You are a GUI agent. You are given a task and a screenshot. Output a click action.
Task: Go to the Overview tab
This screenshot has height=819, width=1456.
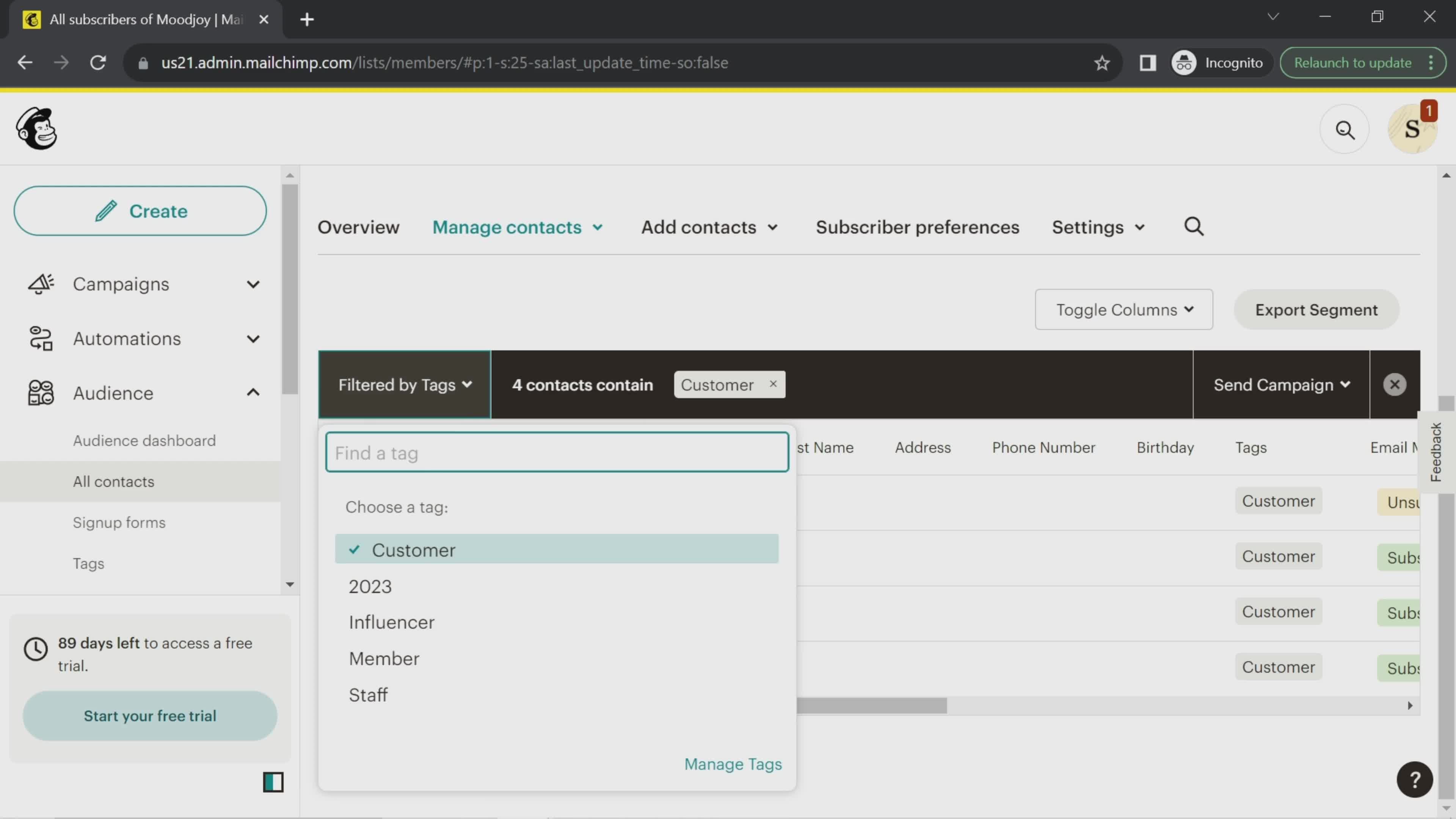tap(358, 227)
